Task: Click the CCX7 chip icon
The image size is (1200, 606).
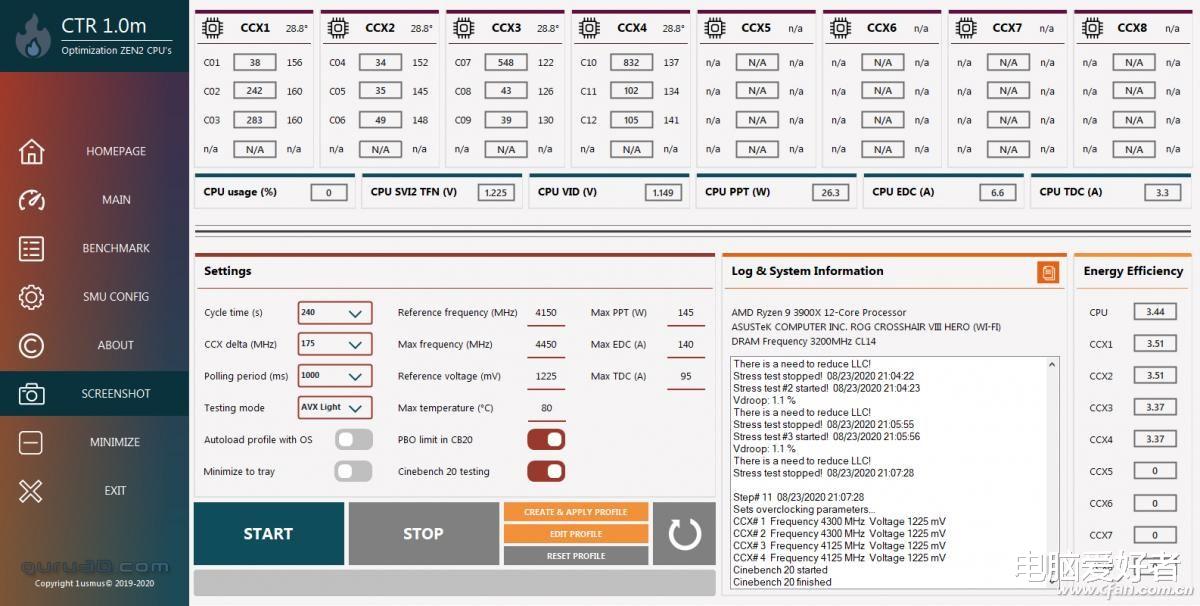Action: (x=965, y=28)
